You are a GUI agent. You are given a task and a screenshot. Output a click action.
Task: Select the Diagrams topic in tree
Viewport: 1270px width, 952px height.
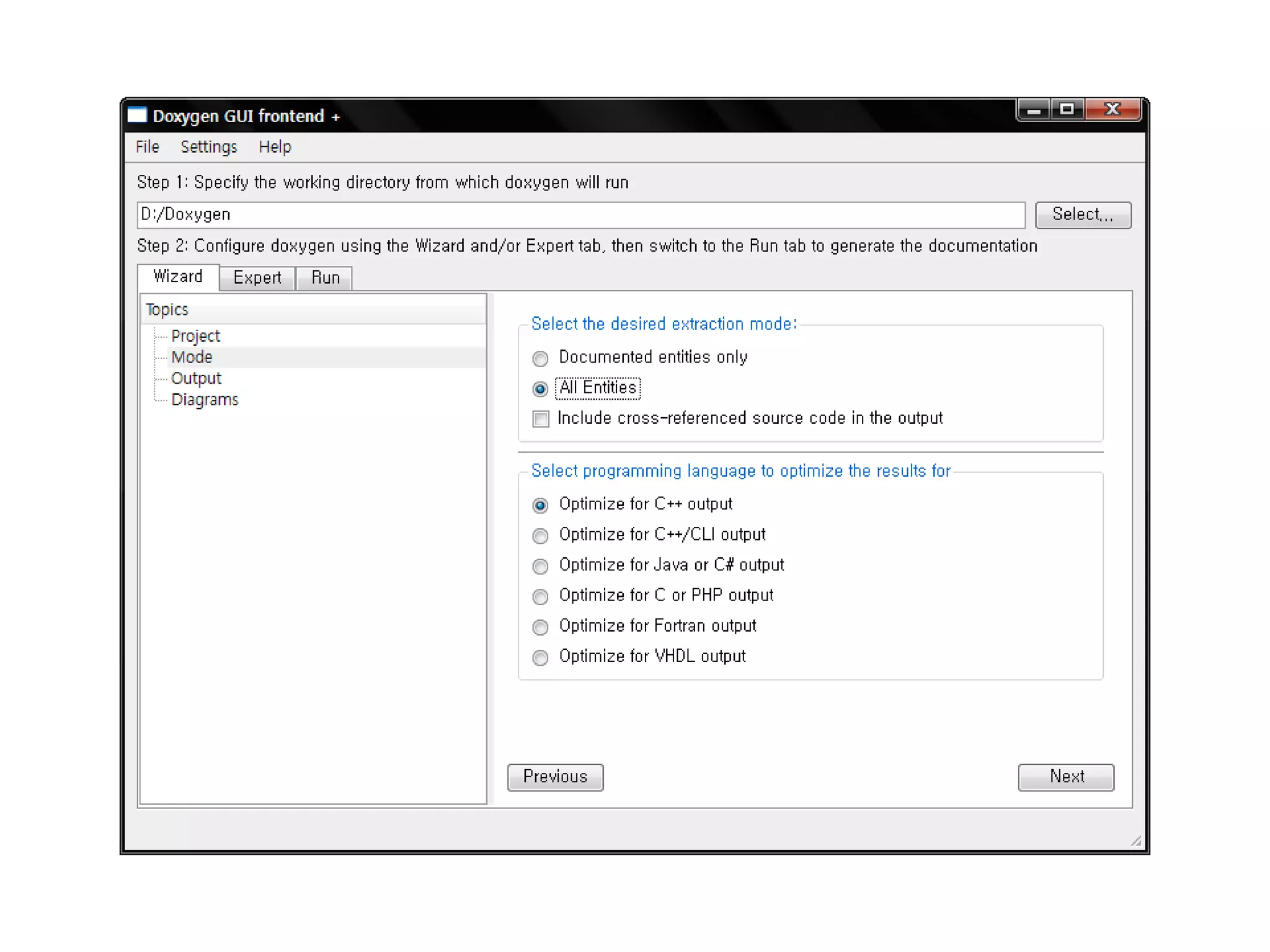pyautogui.click(x=205, y=400)
